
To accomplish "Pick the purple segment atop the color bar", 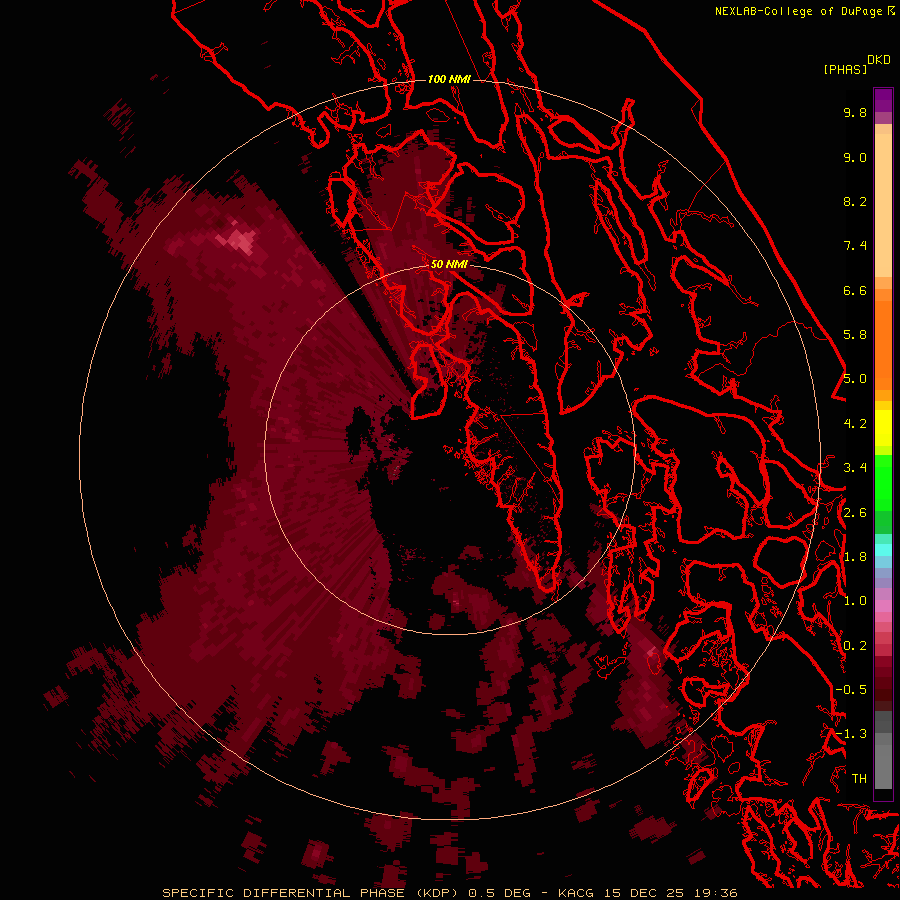I will 883,100.
